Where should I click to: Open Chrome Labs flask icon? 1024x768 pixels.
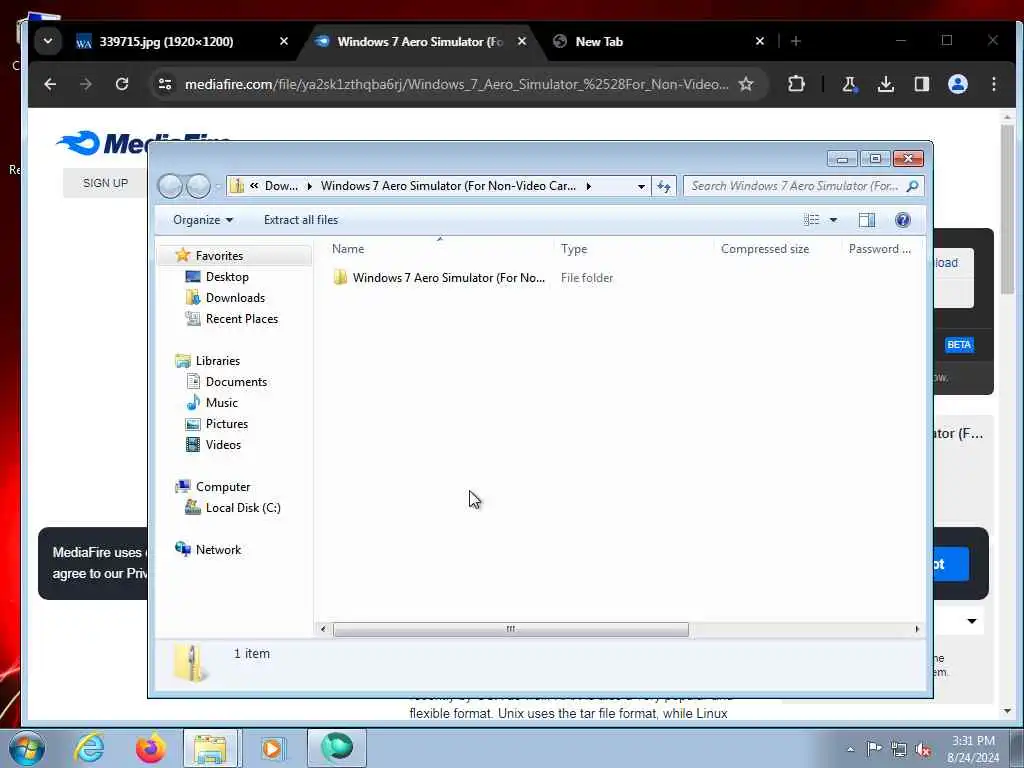[849, 84]
